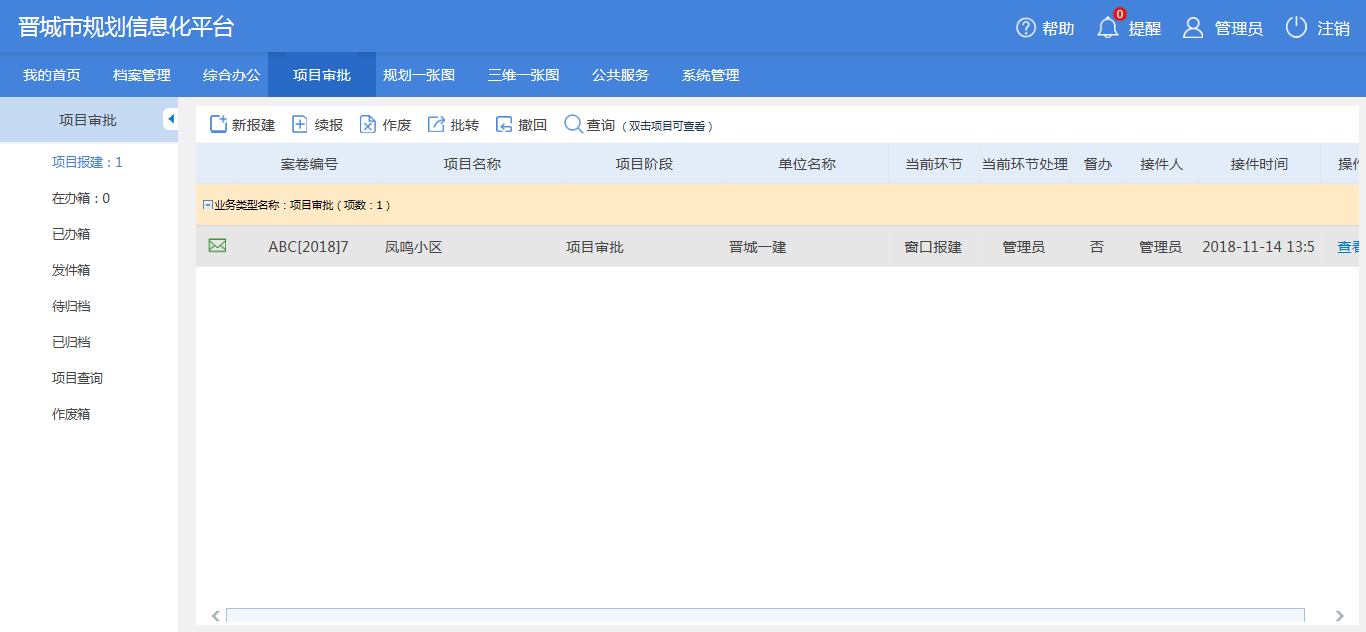Image resolution: width=1366 pixels, height=632 pixels.
Task: Click the 查看 link in project row
Action: click(1349, 247)
